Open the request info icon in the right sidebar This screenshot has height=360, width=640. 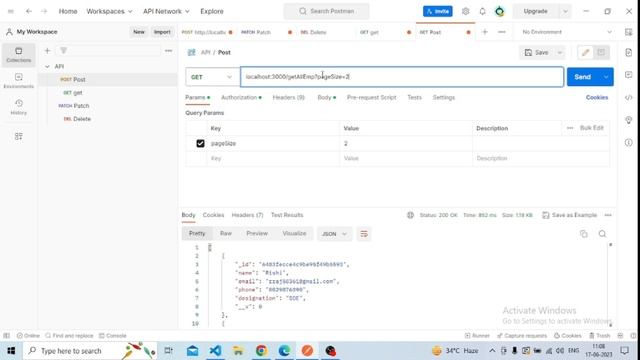pyautogui.click(x=629, y=142)
